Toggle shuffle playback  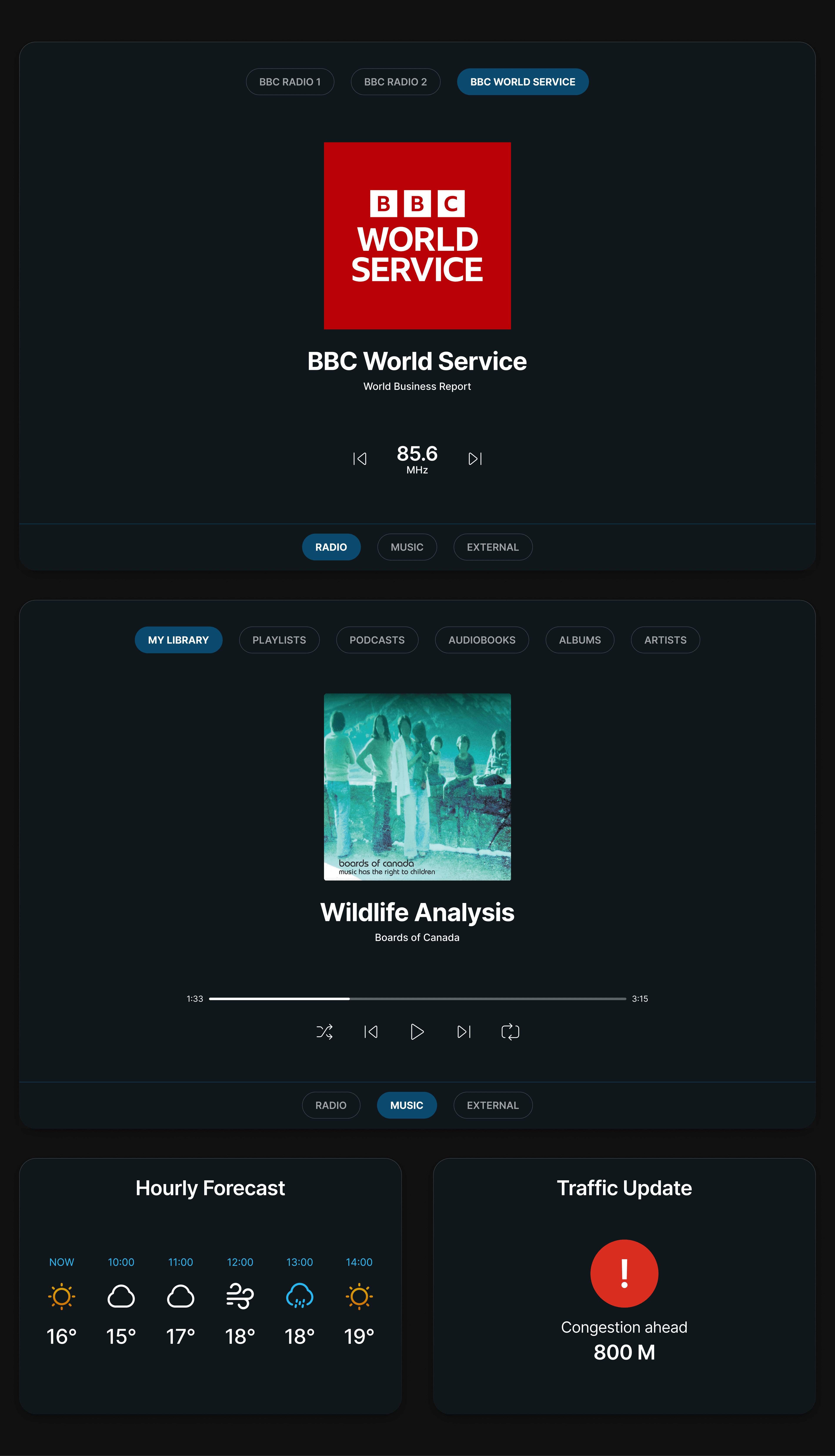pyautogui.click(x=325, y=1032)
